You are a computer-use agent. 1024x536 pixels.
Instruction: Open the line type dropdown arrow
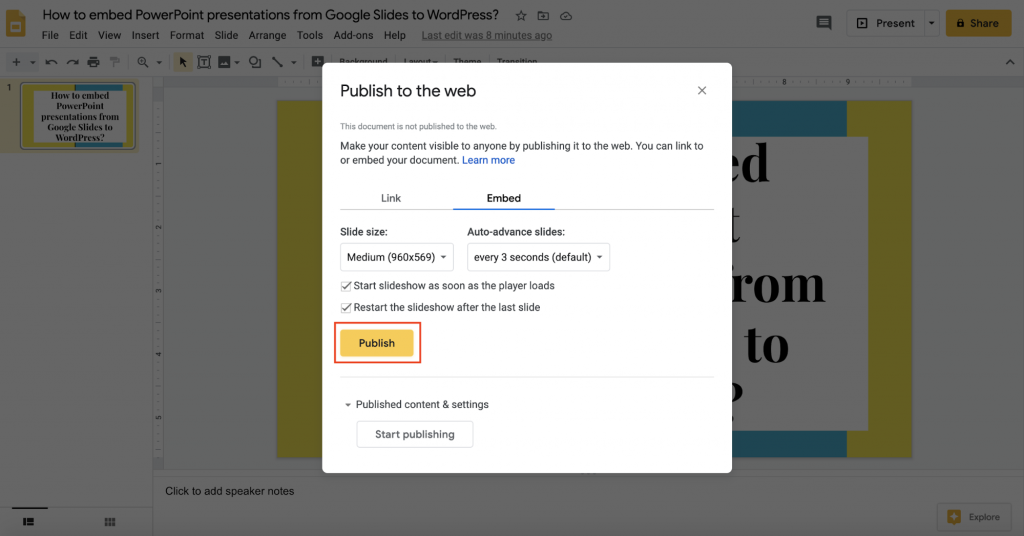click(294, 63)
